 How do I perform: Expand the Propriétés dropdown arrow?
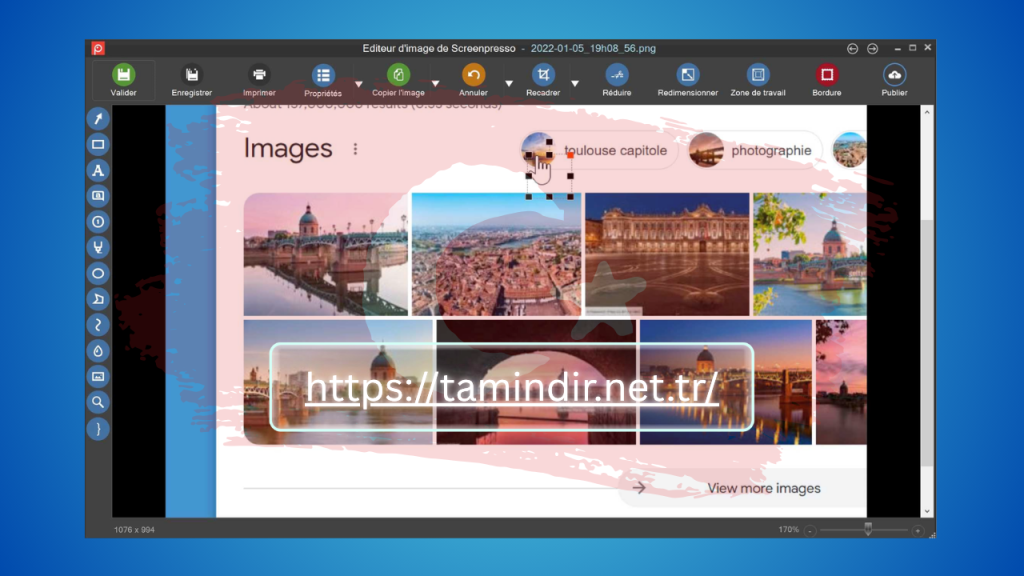(x=359, y=84)
